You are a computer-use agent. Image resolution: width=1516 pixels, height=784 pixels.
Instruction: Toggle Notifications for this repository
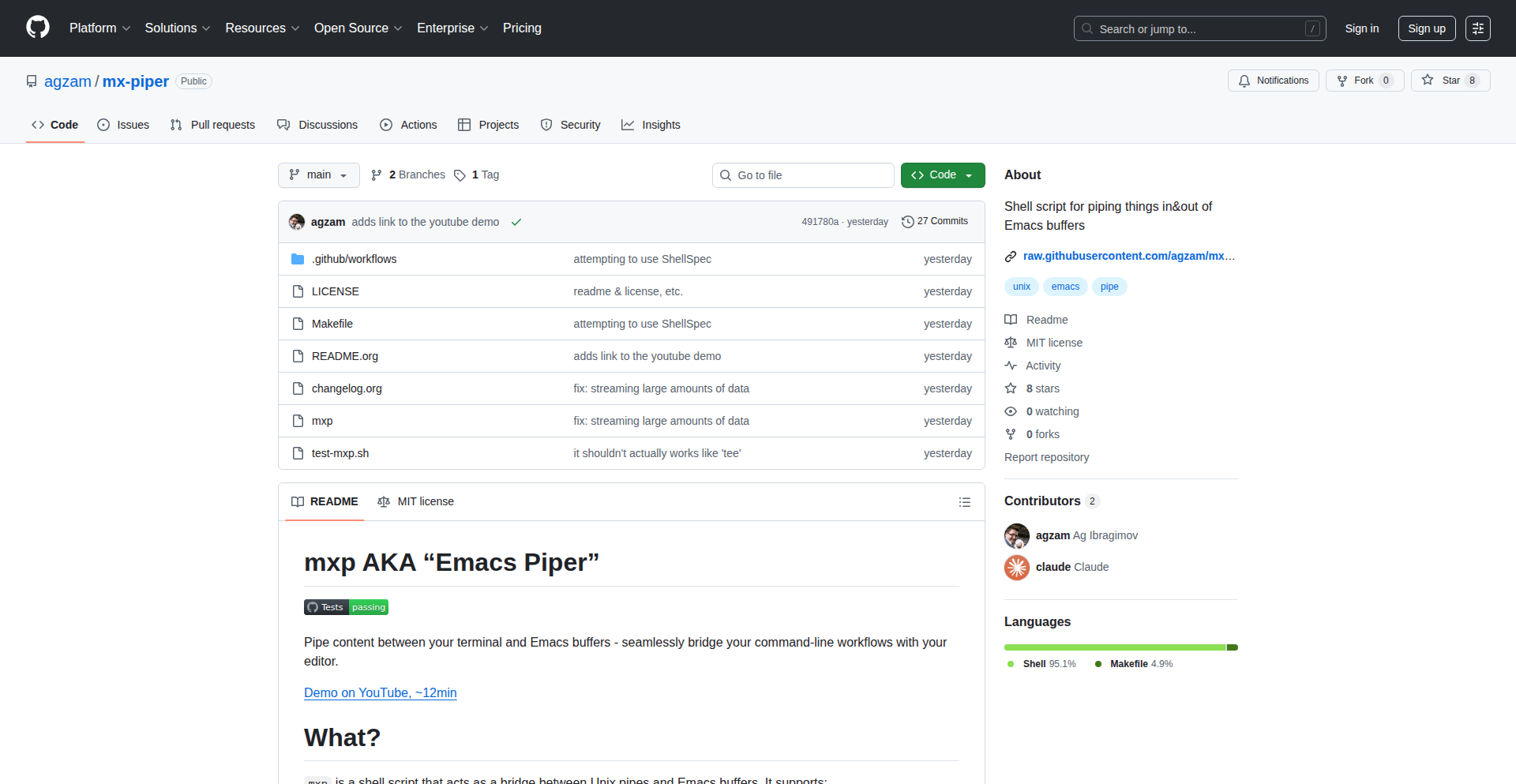click(x=1273, y=81)
